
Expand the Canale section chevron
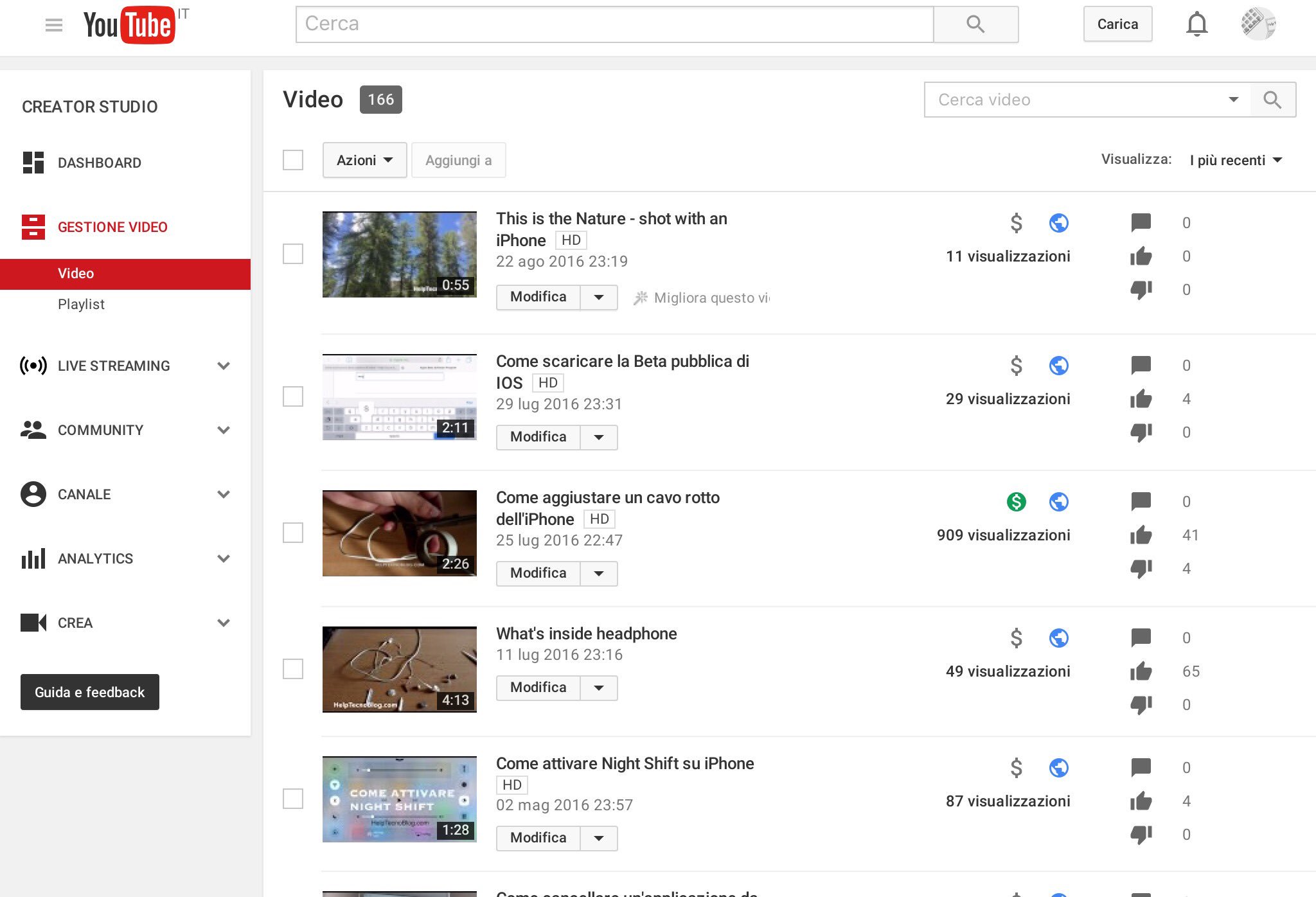[224, 494]
